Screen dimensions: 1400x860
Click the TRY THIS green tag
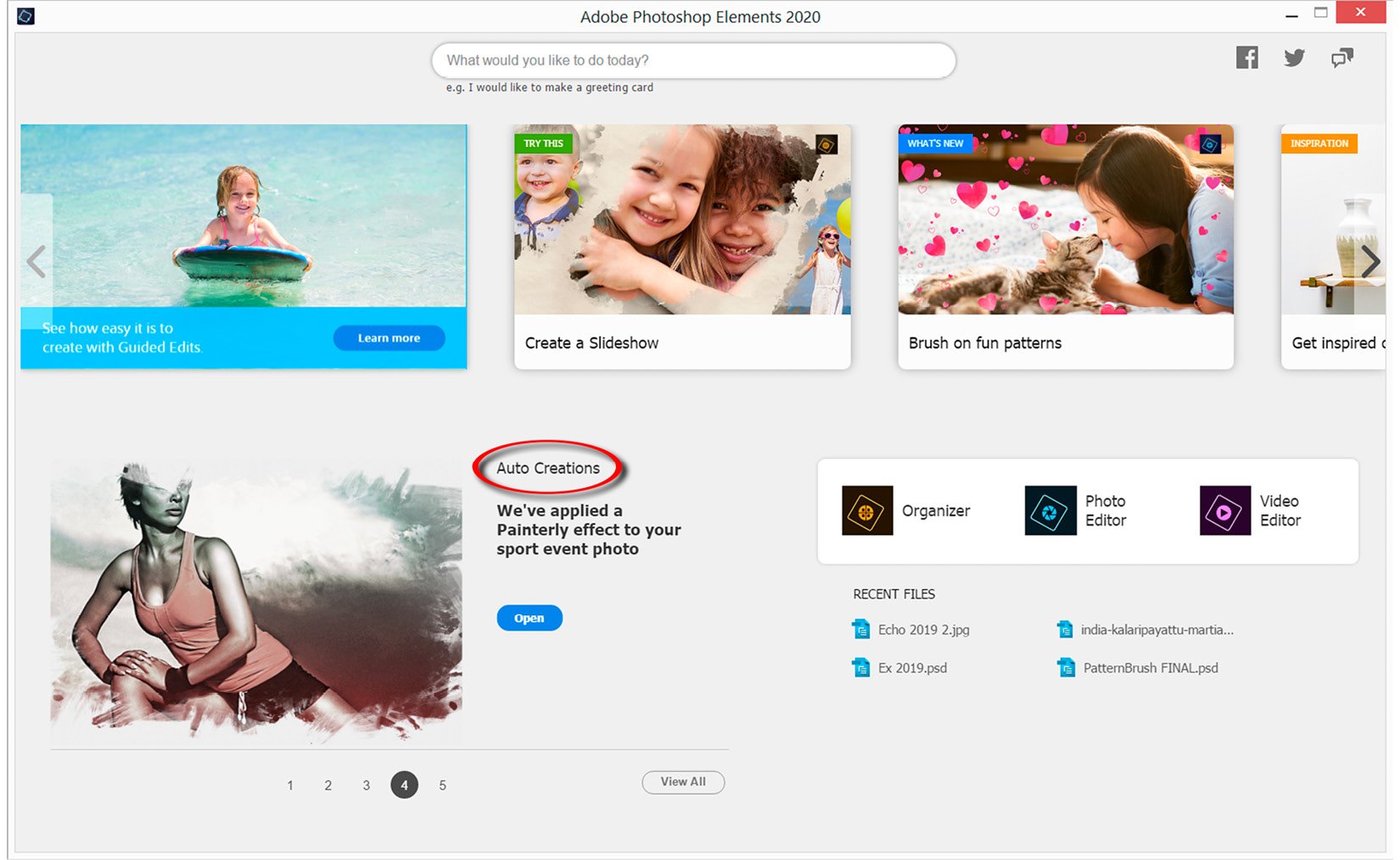[x=543, y=143]
